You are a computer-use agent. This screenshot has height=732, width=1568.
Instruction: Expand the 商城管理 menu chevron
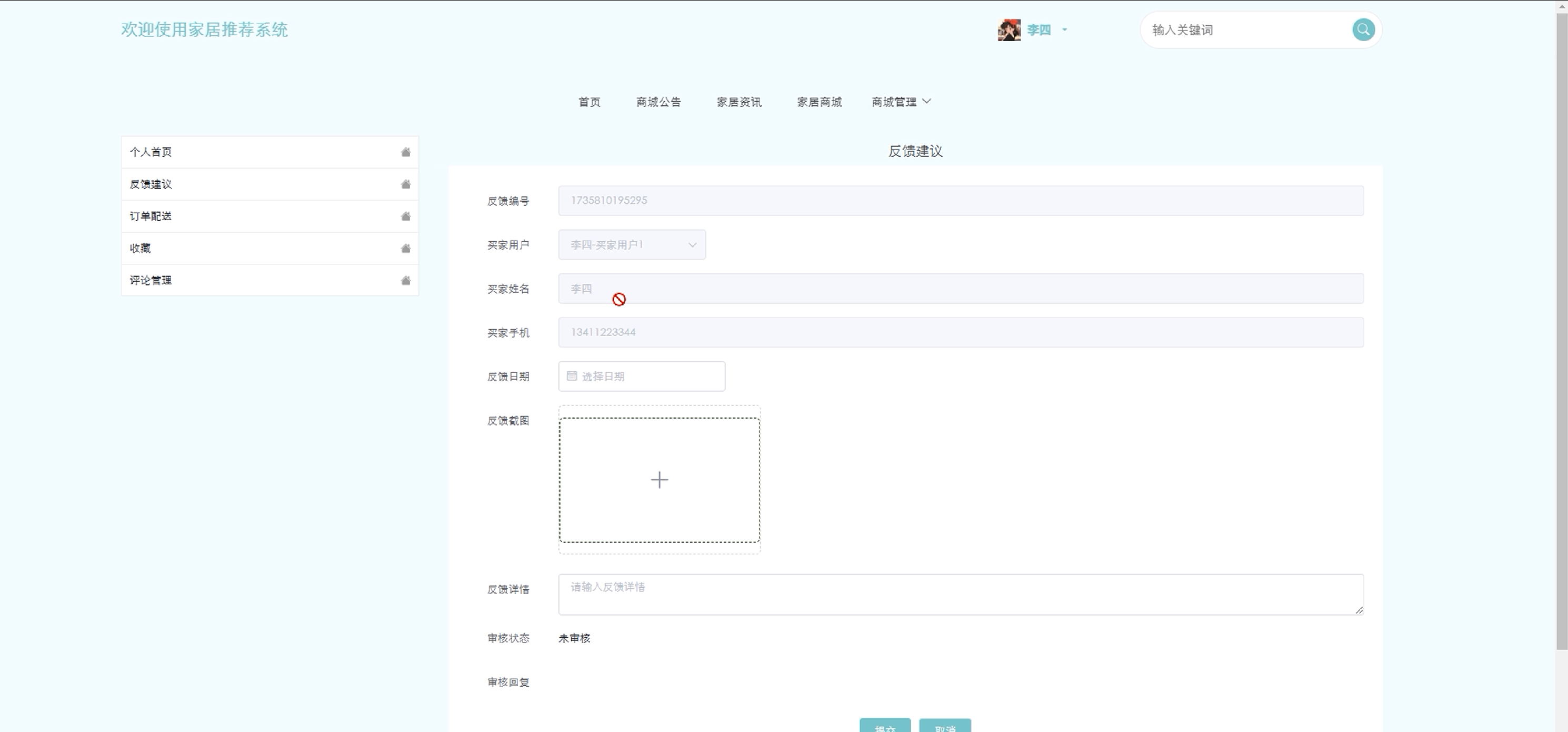click(x=926, y=102)
